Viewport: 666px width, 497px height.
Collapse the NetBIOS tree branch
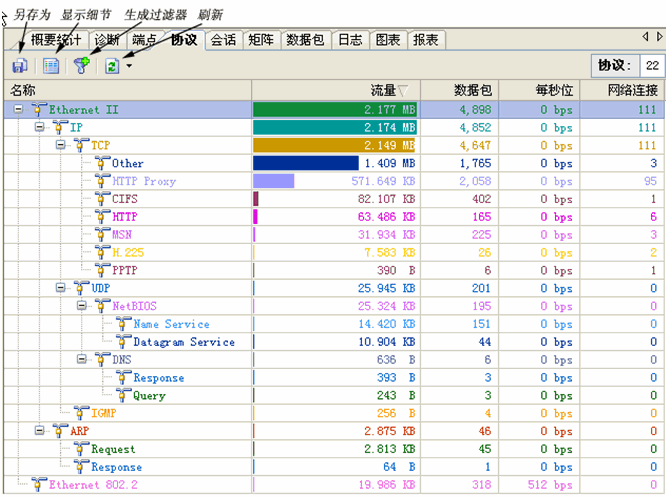click(x=82, y=306)
